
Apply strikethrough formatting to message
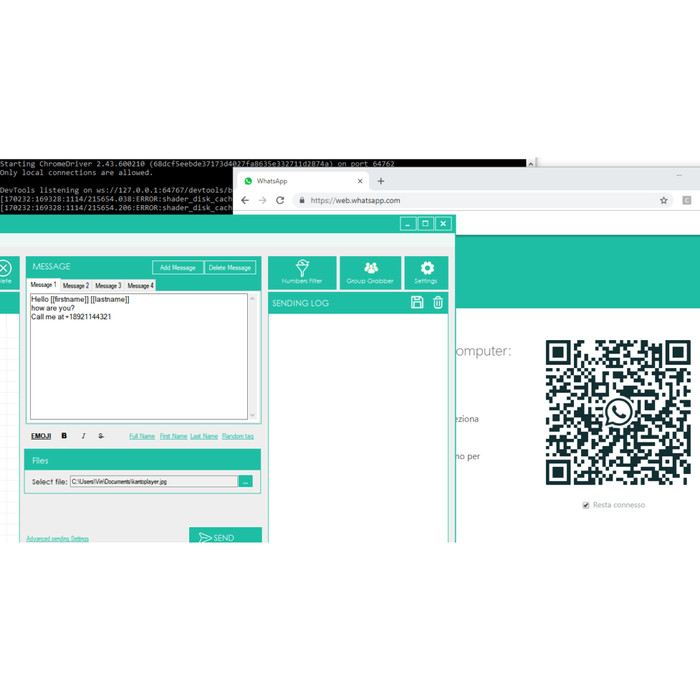(101, 436)
